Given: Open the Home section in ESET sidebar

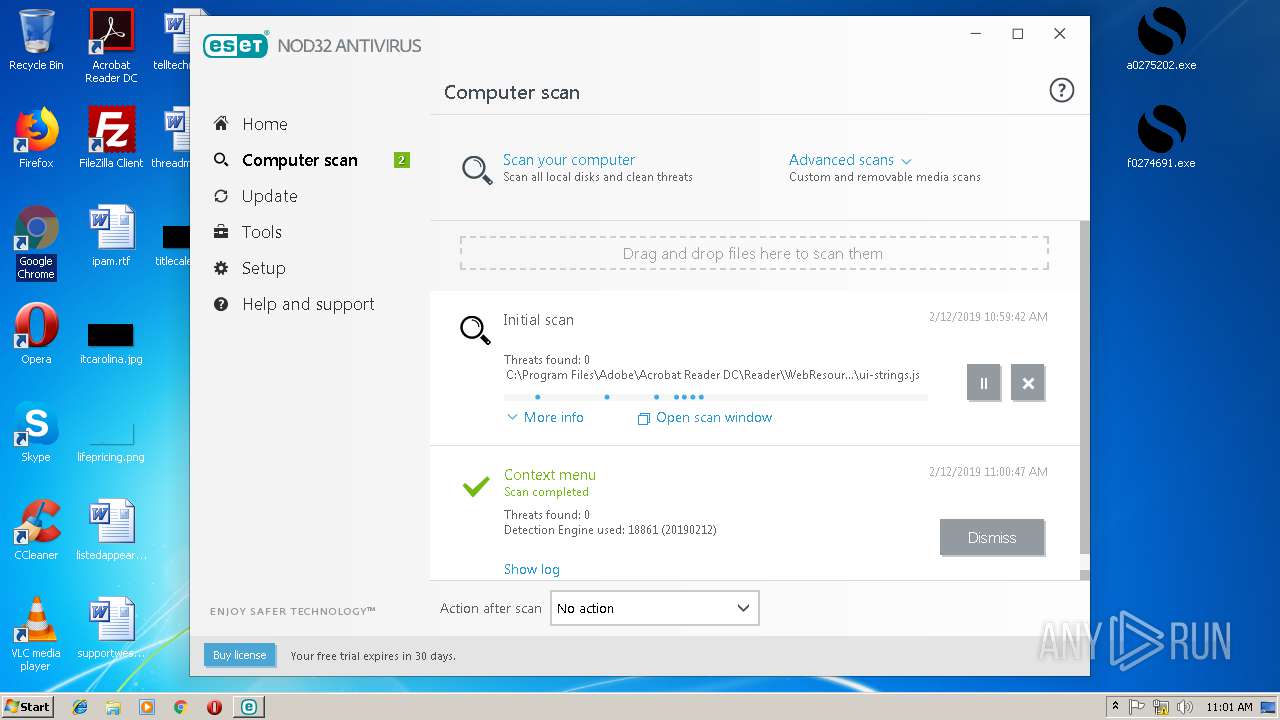Looking at the screenshot, I should 264,124.
